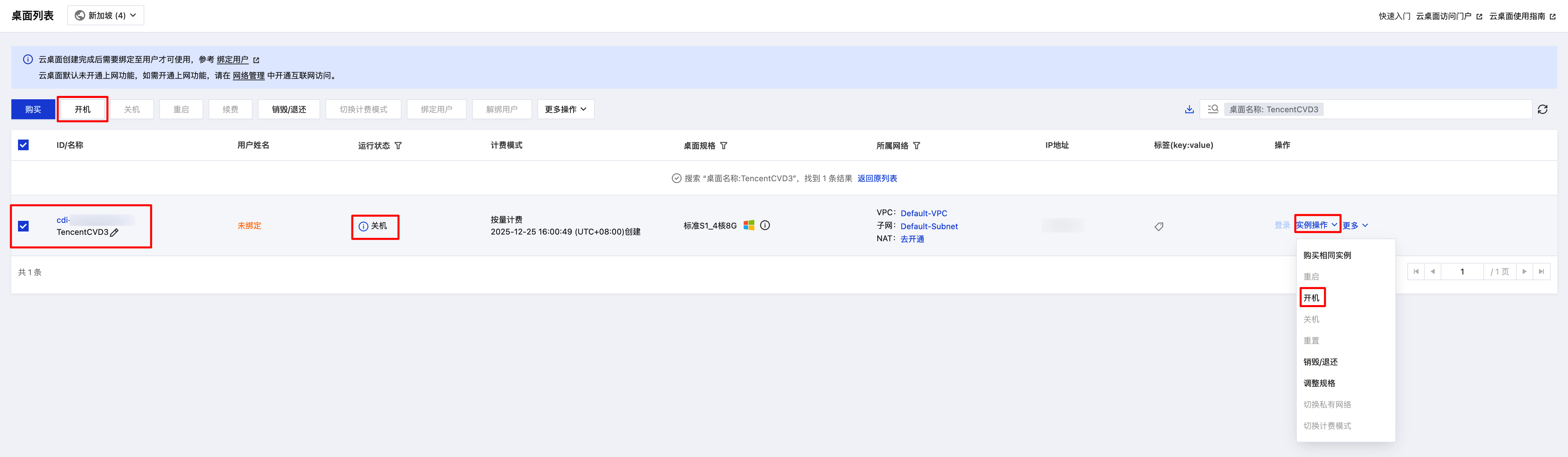Go to next page arrow
This screenshot has height=457, width=1568.
tap(1524, 271)
